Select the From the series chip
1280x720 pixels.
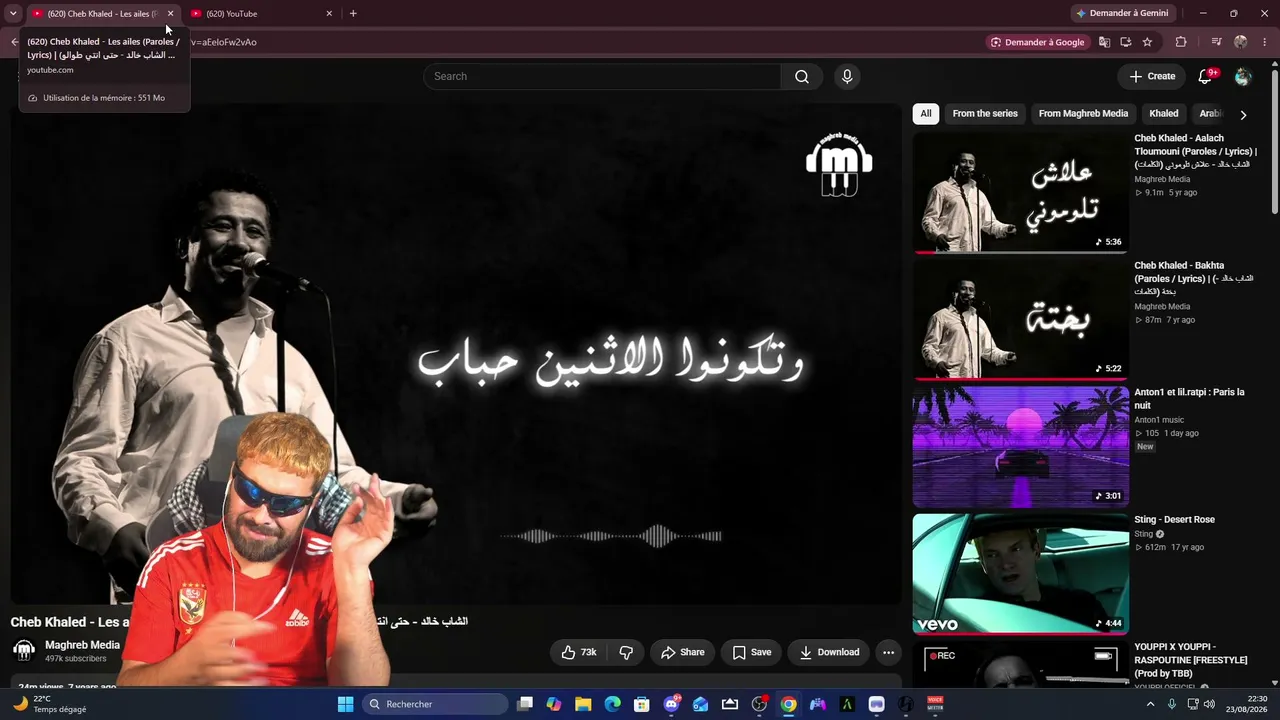coord(985,114)
